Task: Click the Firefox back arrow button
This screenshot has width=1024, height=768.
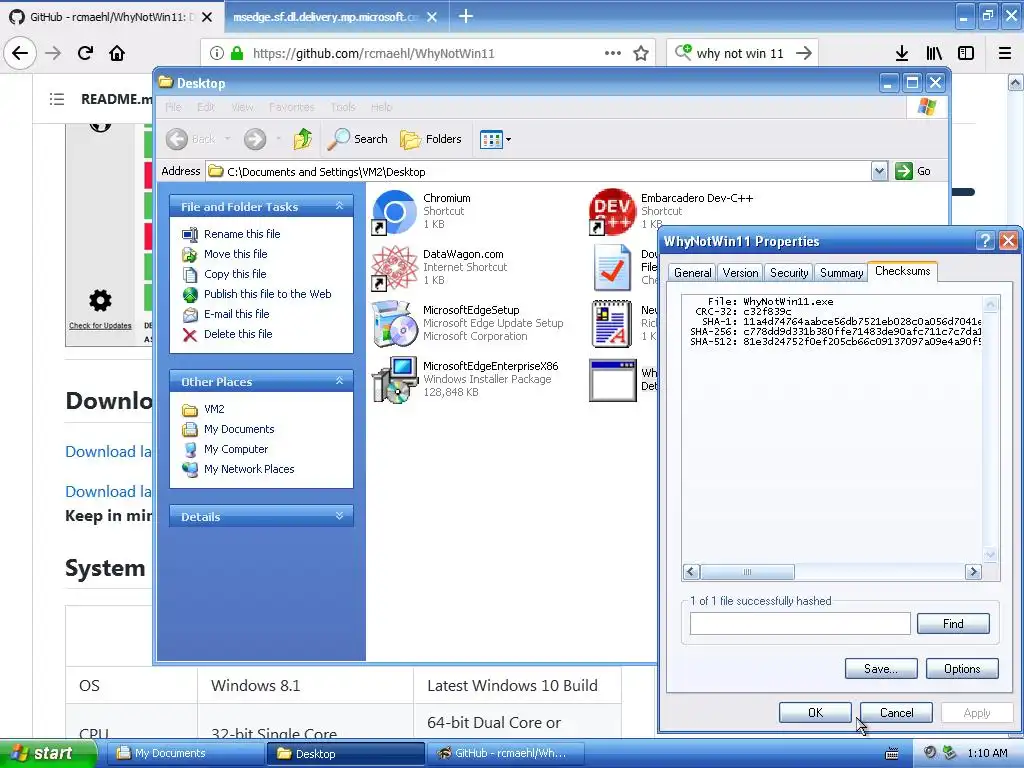Action: tap(20, 53)
